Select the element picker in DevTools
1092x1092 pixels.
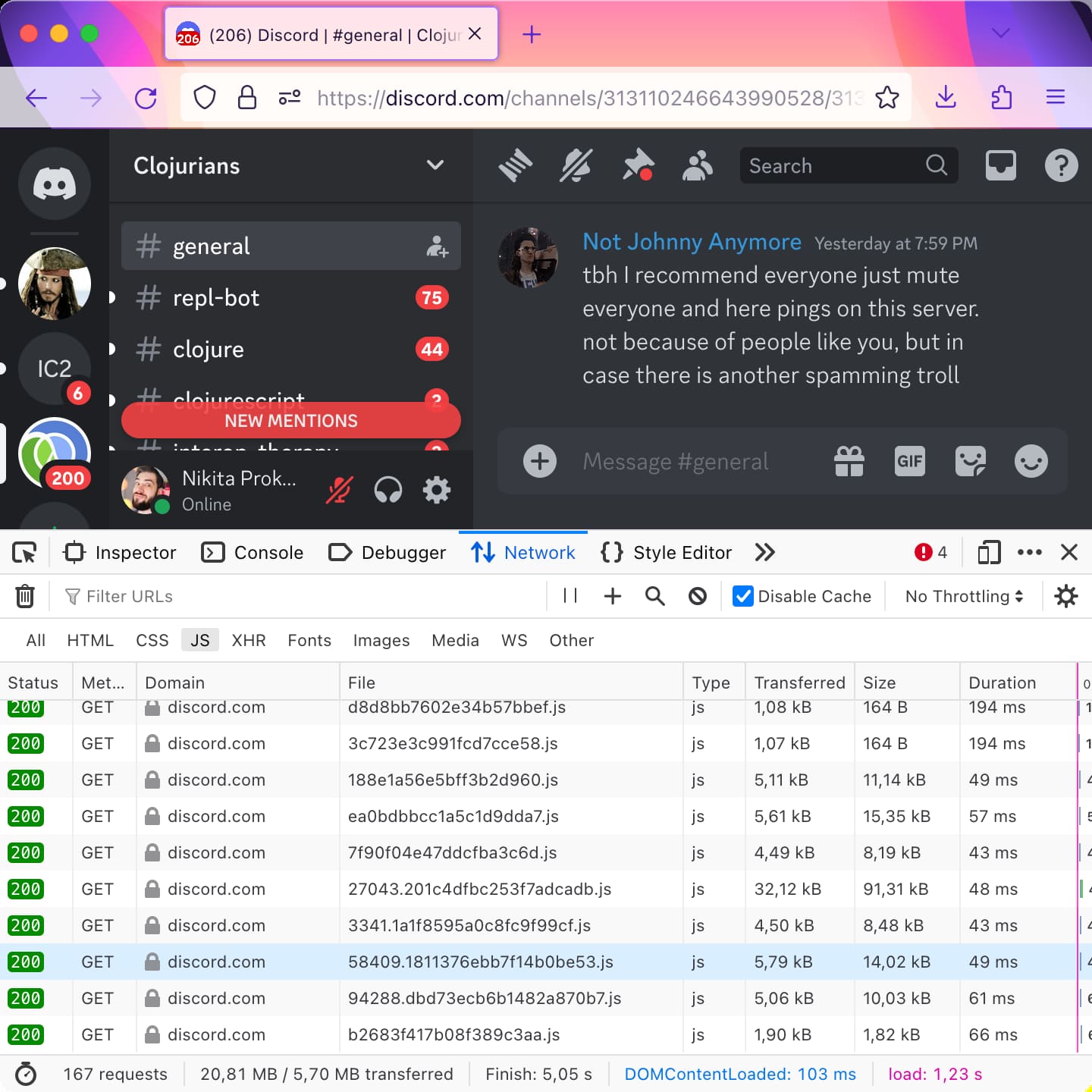pyautogui.click(x=24, y=552)
